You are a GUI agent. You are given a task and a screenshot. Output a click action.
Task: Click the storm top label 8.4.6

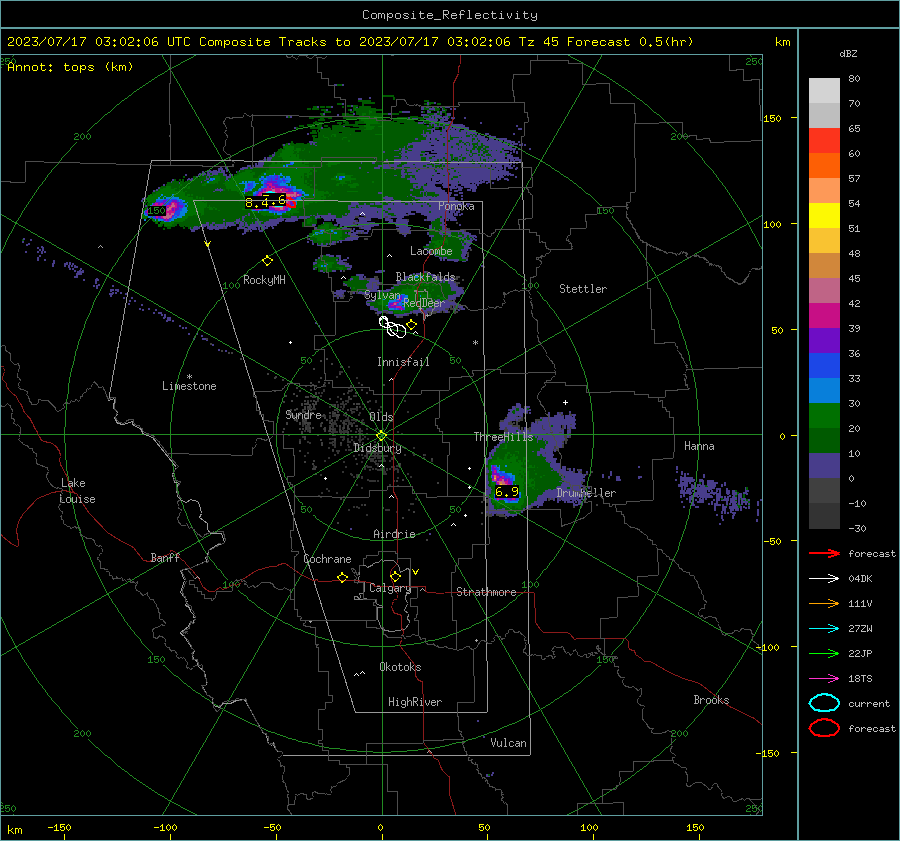point(265,201)
